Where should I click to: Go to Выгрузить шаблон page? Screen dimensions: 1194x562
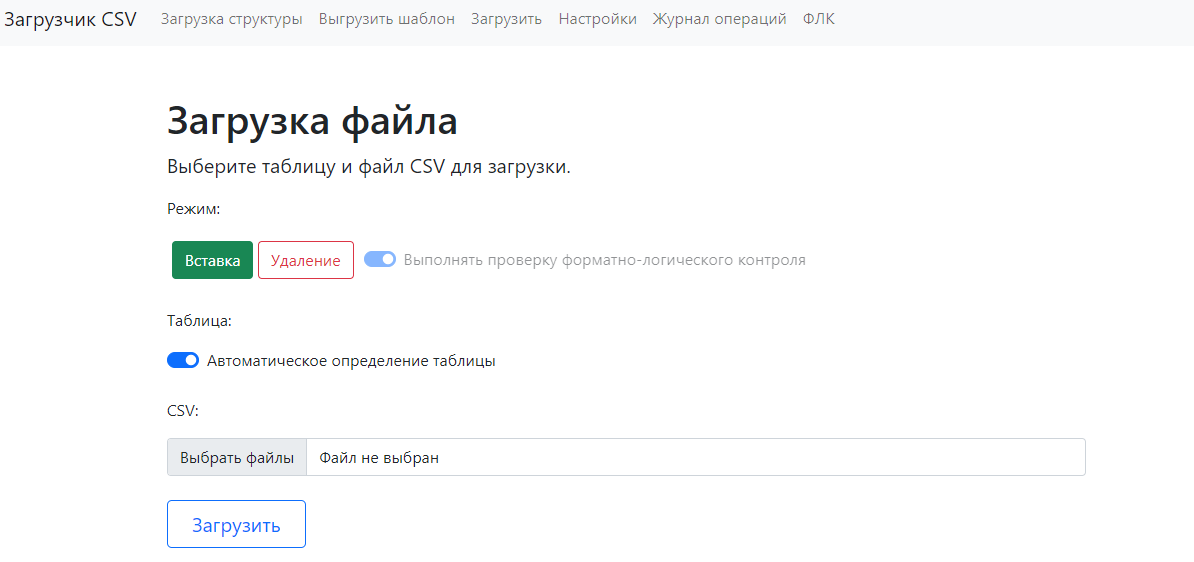pyautogui.click(x=386, y=19)
